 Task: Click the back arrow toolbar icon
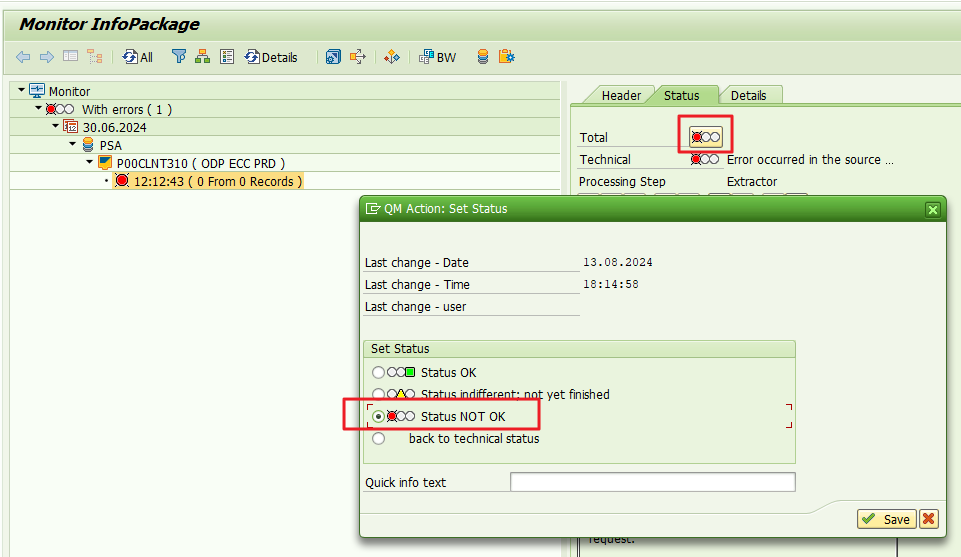[x=23, y=57]
